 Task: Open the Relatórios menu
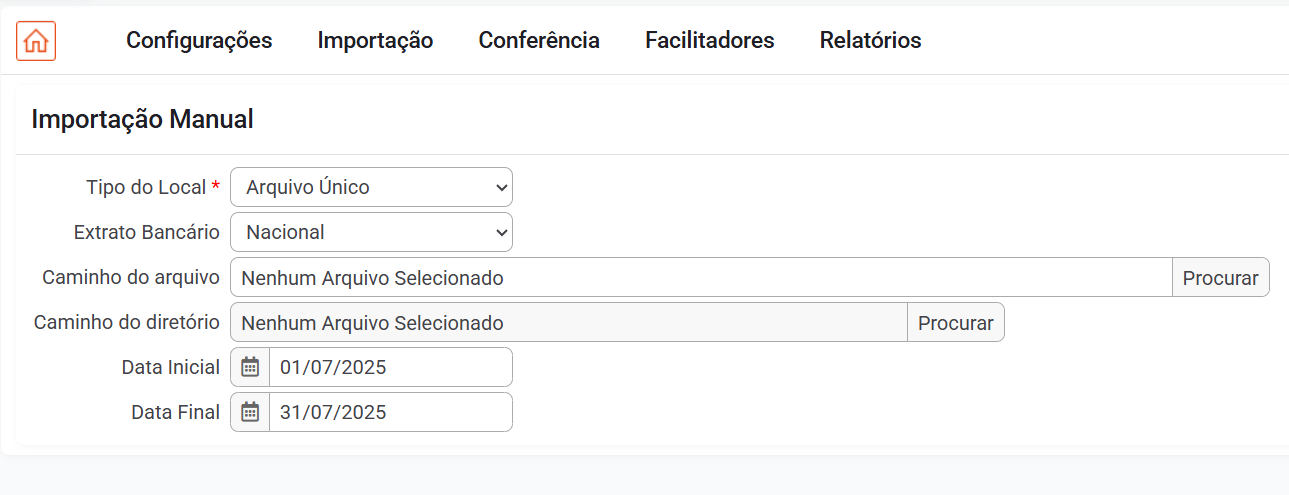[870, 41]
